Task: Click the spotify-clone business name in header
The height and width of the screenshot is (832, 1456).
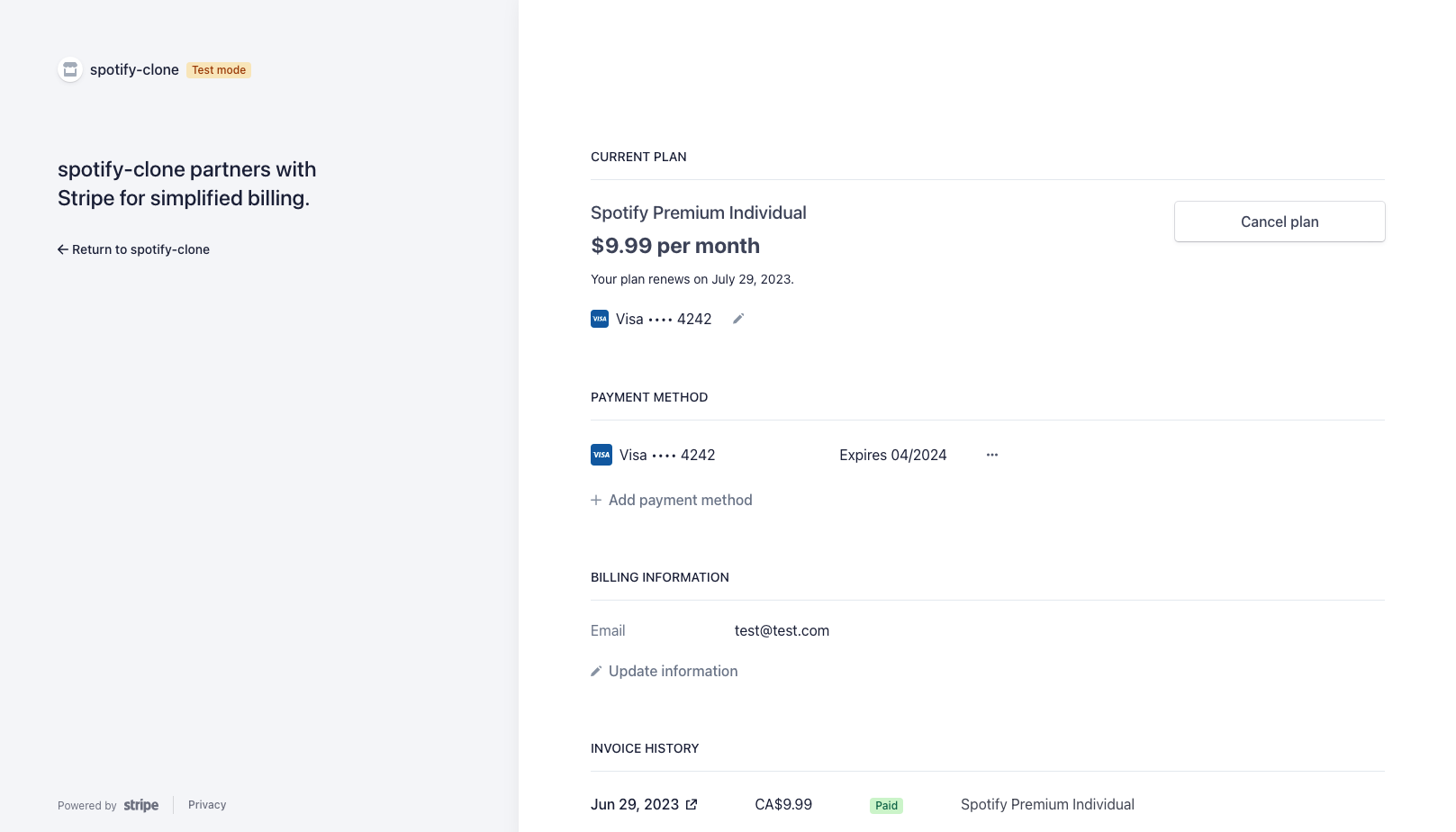Action: pyautogui.click(x=134, y=69)
